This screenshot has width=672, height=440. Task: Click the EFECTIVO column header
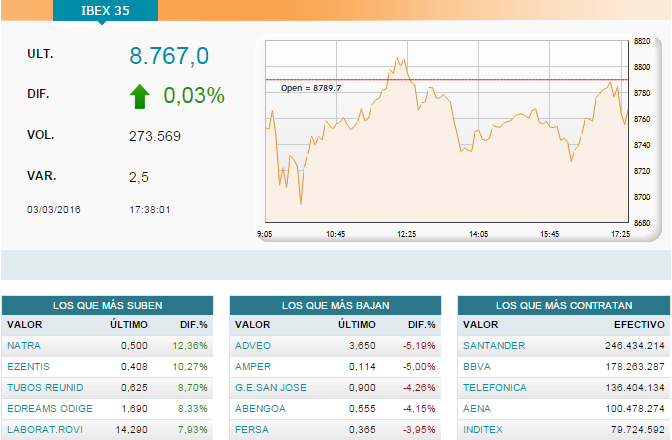pos(639,324)
